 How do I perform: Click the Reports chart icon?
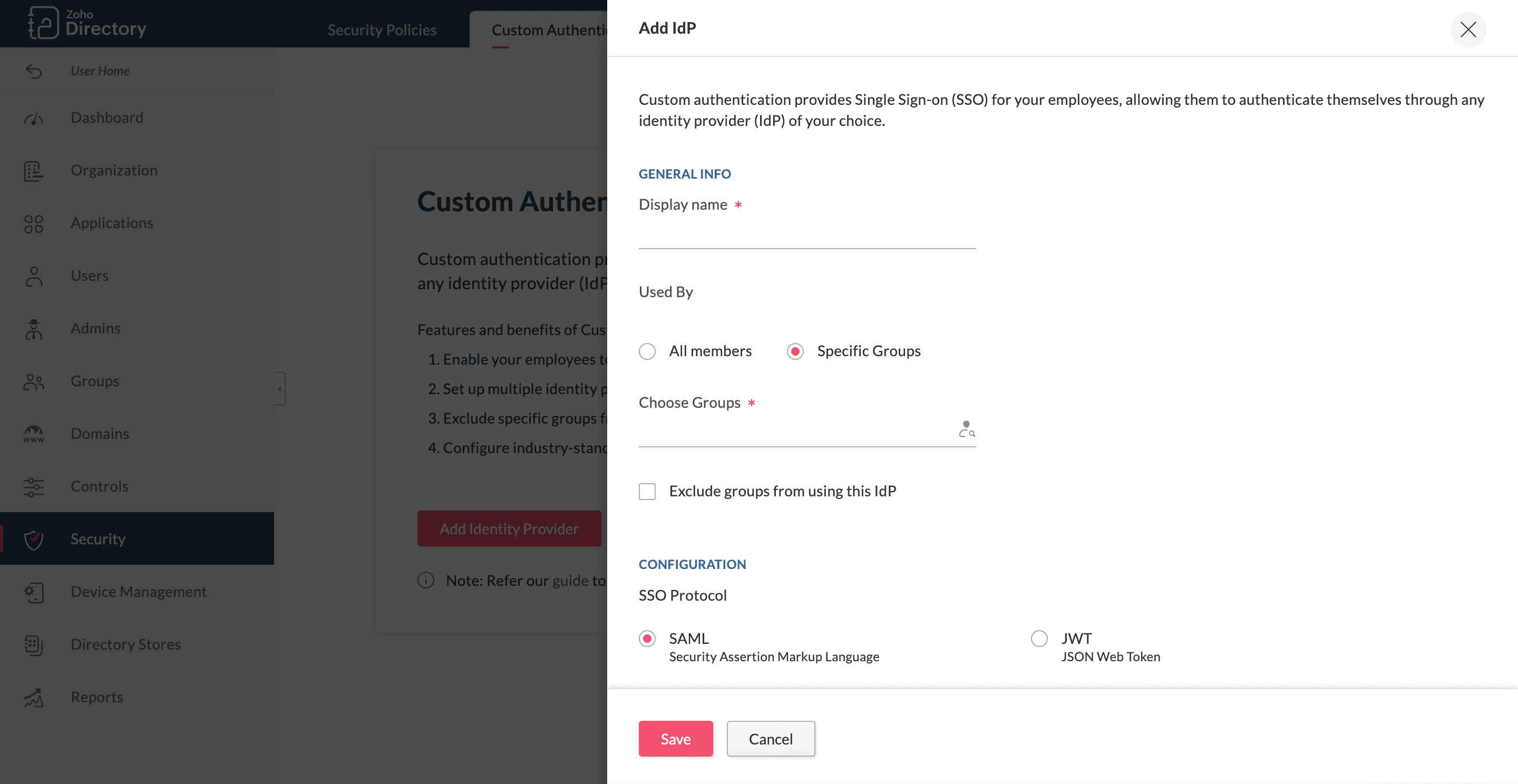point(34,698)
